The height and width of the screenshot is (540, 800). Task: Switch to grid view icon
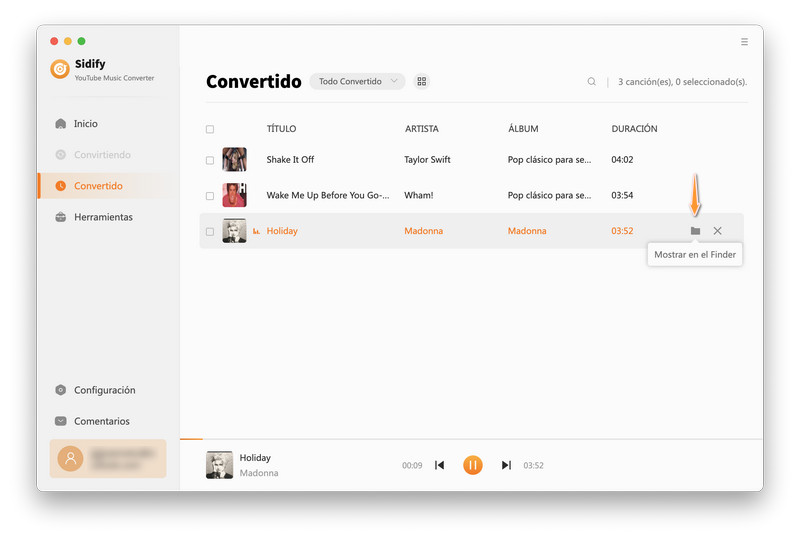pyautogui.click(x=421, y=82)
